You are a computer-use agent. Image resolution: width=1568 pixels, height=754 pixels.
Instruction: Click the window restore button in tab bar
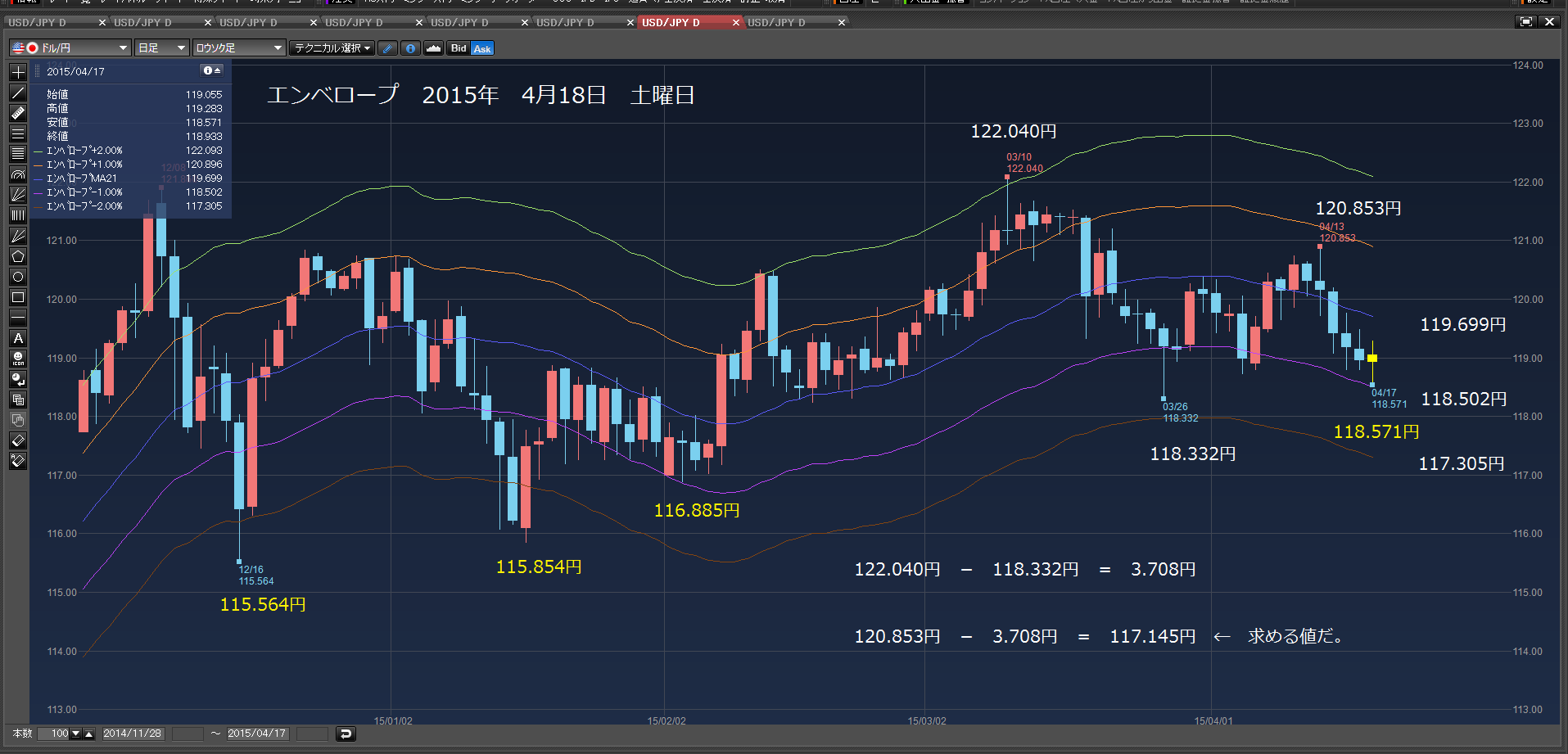[x=1526, y=22]
